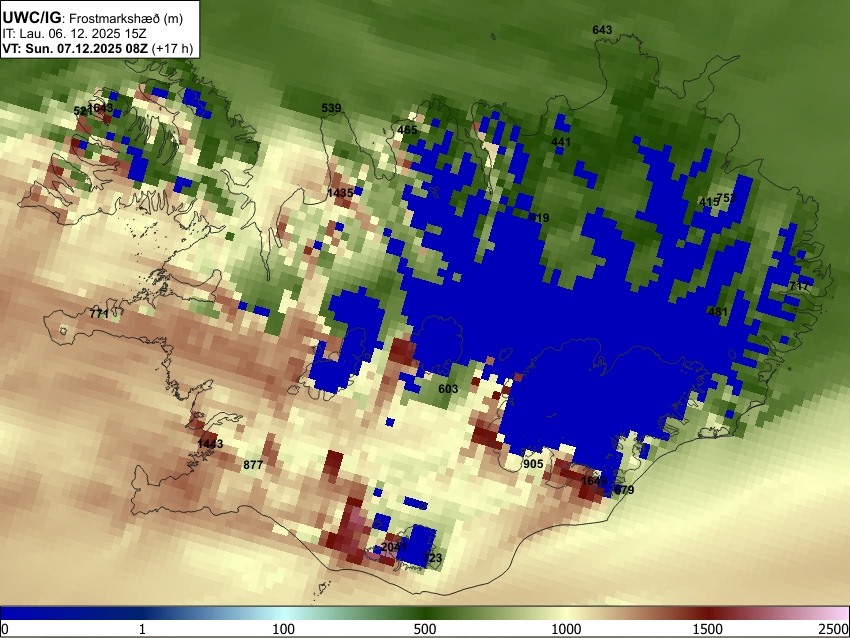Viewport: 850px width, 638px height.
Task: Click the 1 mark on the color scale
Action: coord(143,629)
